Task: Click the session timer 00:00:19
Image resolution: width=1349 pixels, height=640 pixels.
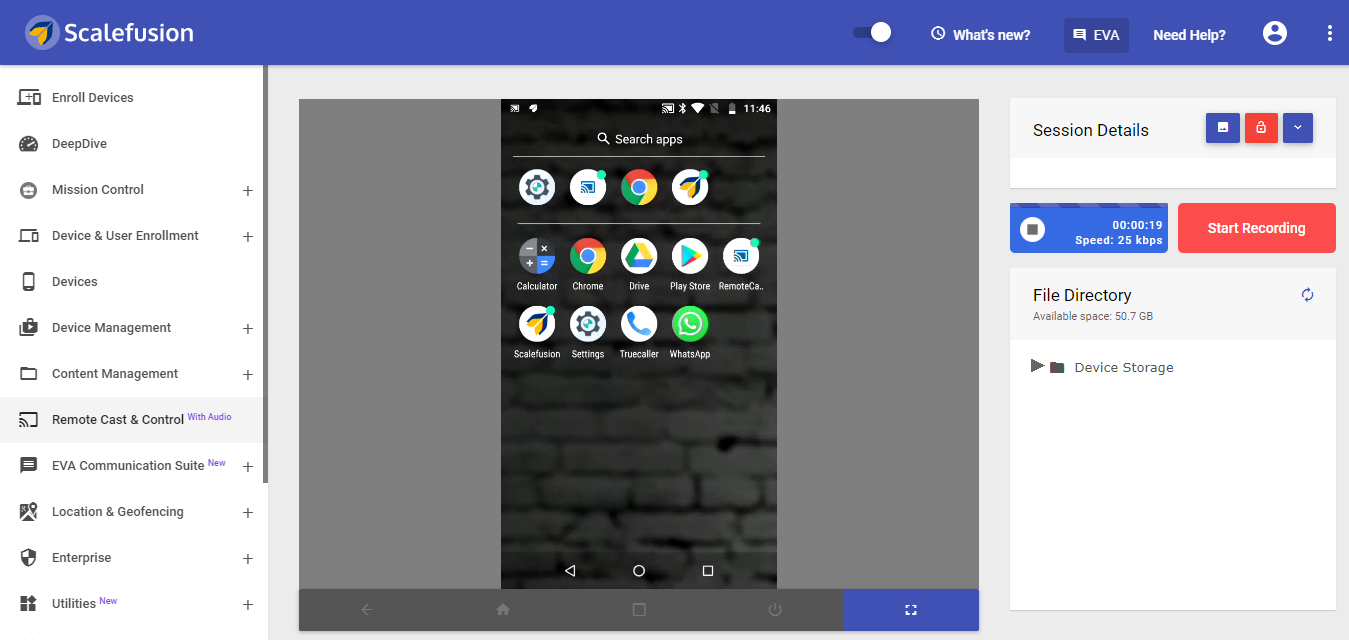Action: (x=1138, y=225)
